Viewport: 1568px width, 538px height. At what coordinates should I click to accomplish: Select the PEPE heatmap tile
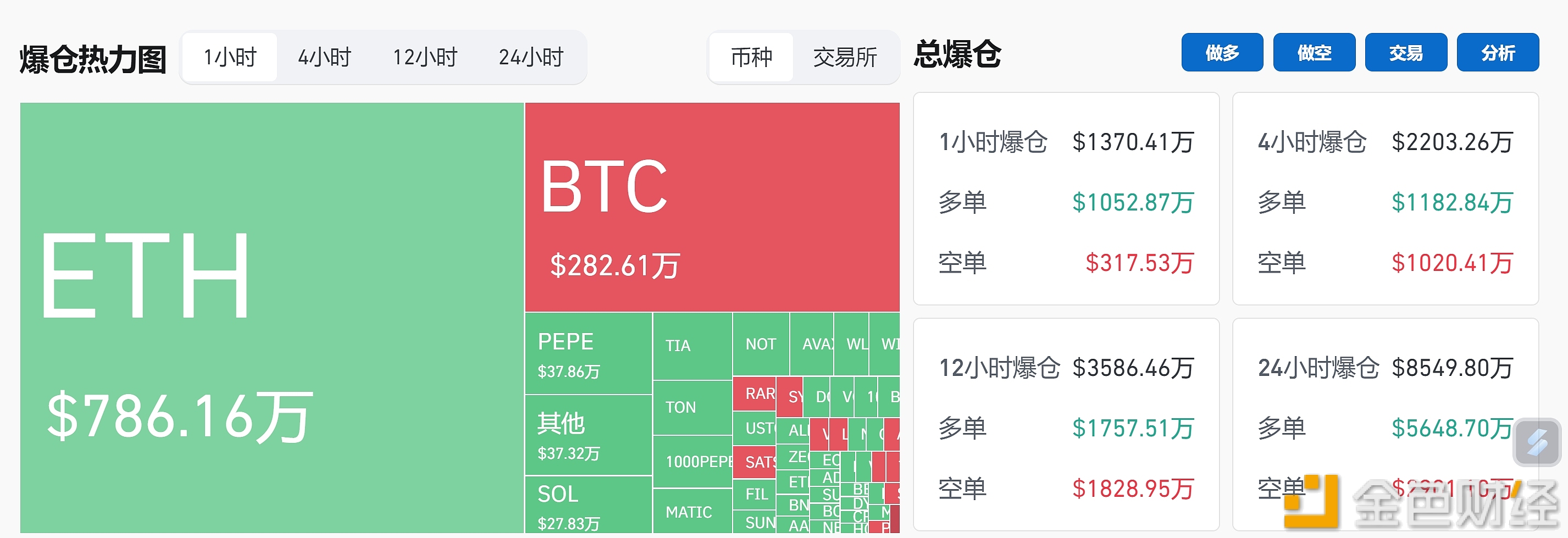click(x=588, y=353)
